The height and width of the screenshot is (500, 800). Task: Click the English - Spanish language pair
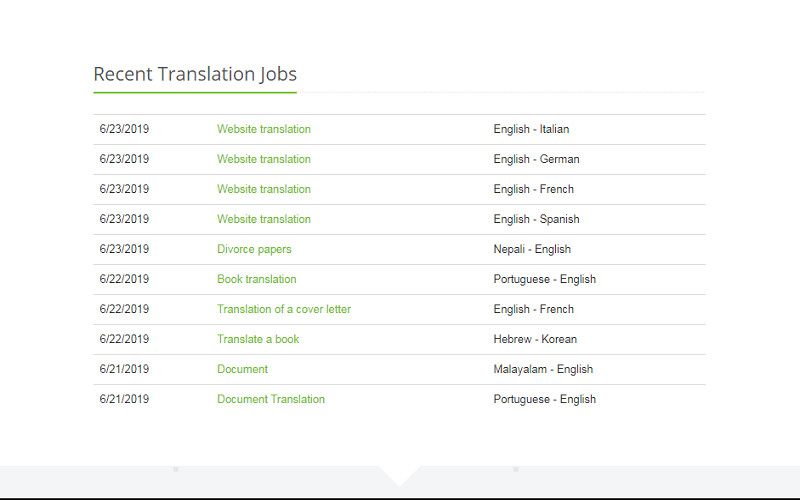536,219
